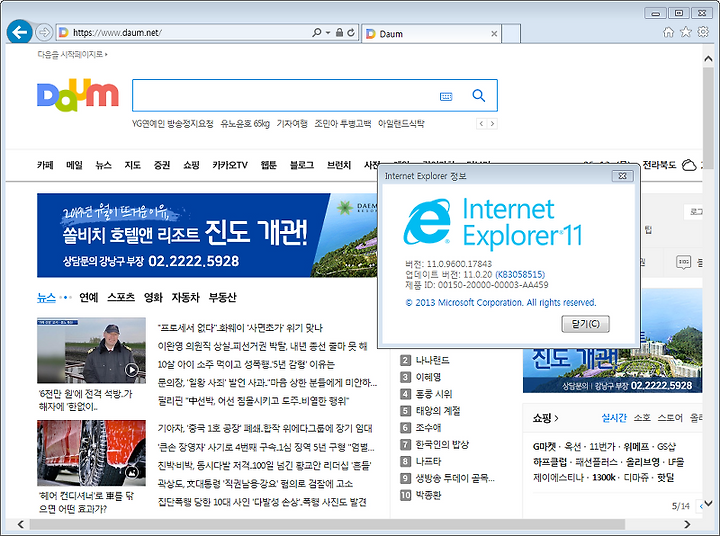
Task: Click the blue search magnifier button
Action: (x=479, y=96)
